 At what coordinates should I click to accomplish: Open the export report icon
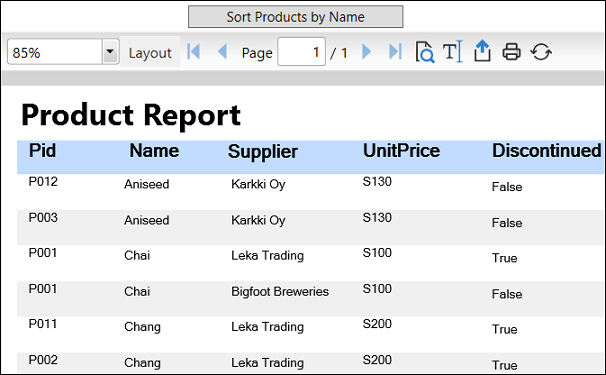coord(482,51)
